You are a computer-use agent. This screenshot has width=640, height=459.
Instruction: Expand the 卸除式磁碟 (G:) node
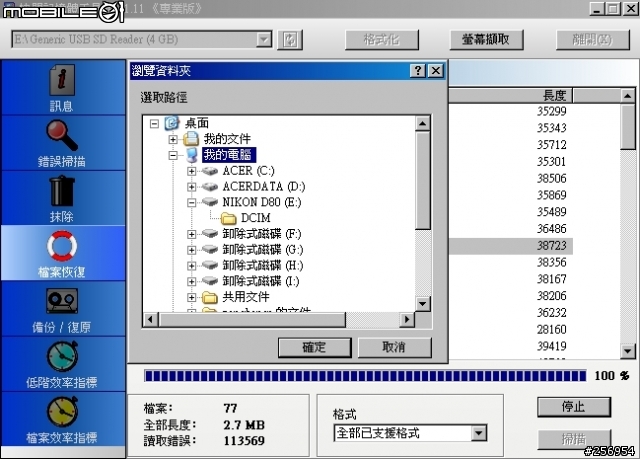tap(191, 250)
